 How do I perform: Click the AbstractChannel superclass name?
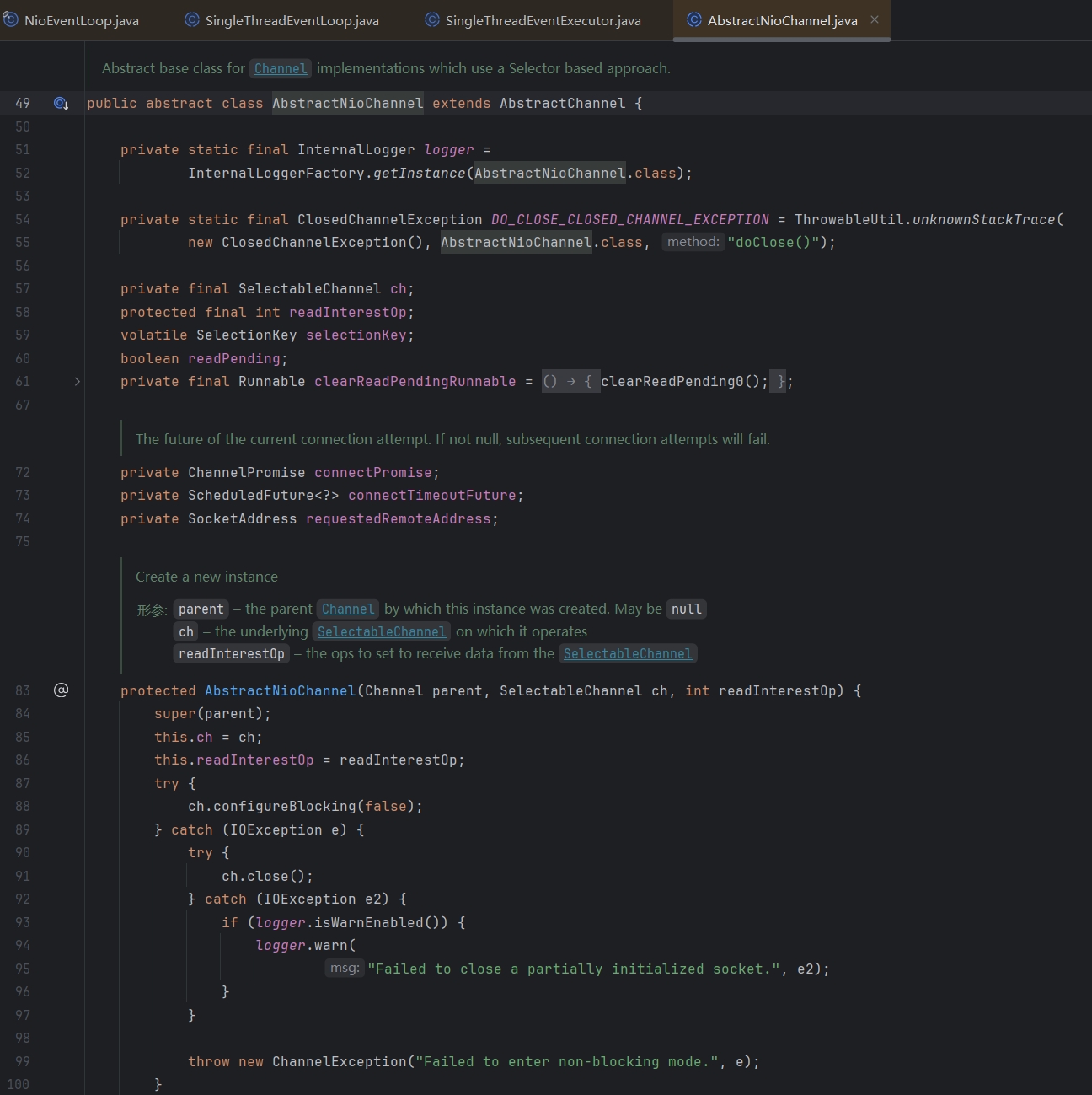point(563,103)
